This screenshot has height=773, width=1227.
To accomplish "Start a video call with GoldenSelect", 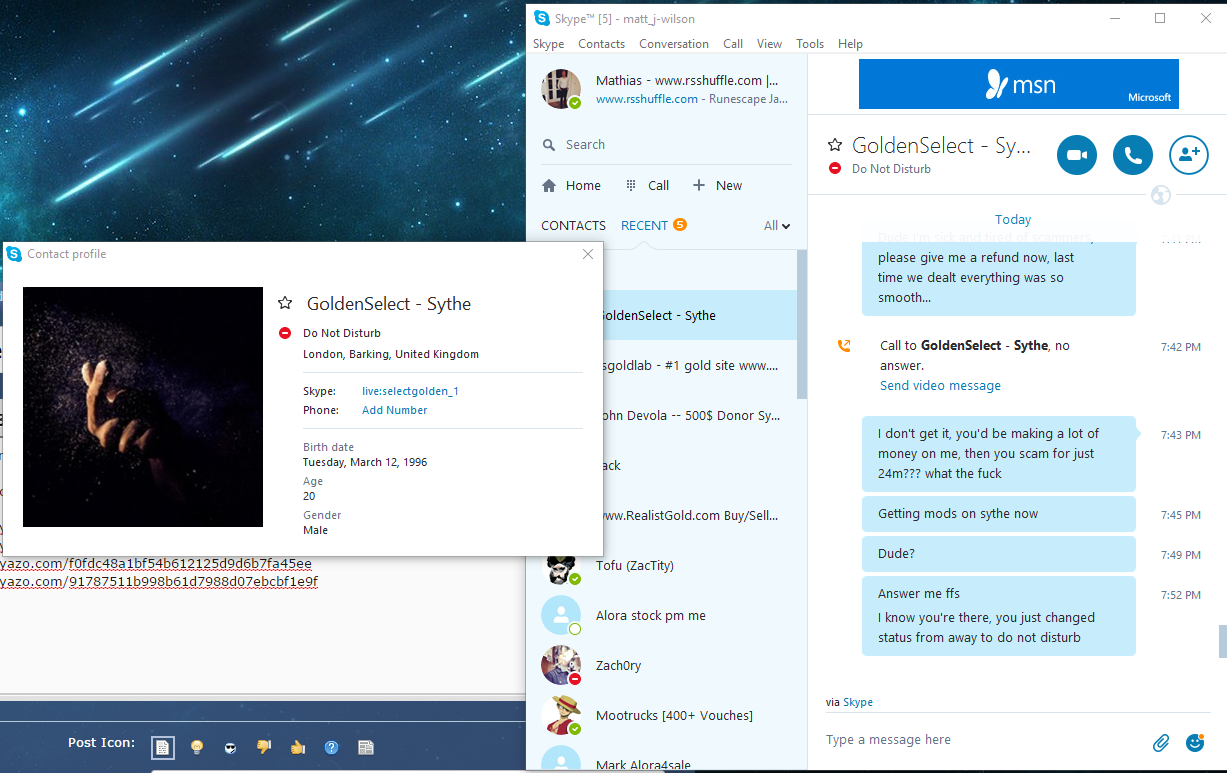I will pyautogui.click(x=1077, y=155).
